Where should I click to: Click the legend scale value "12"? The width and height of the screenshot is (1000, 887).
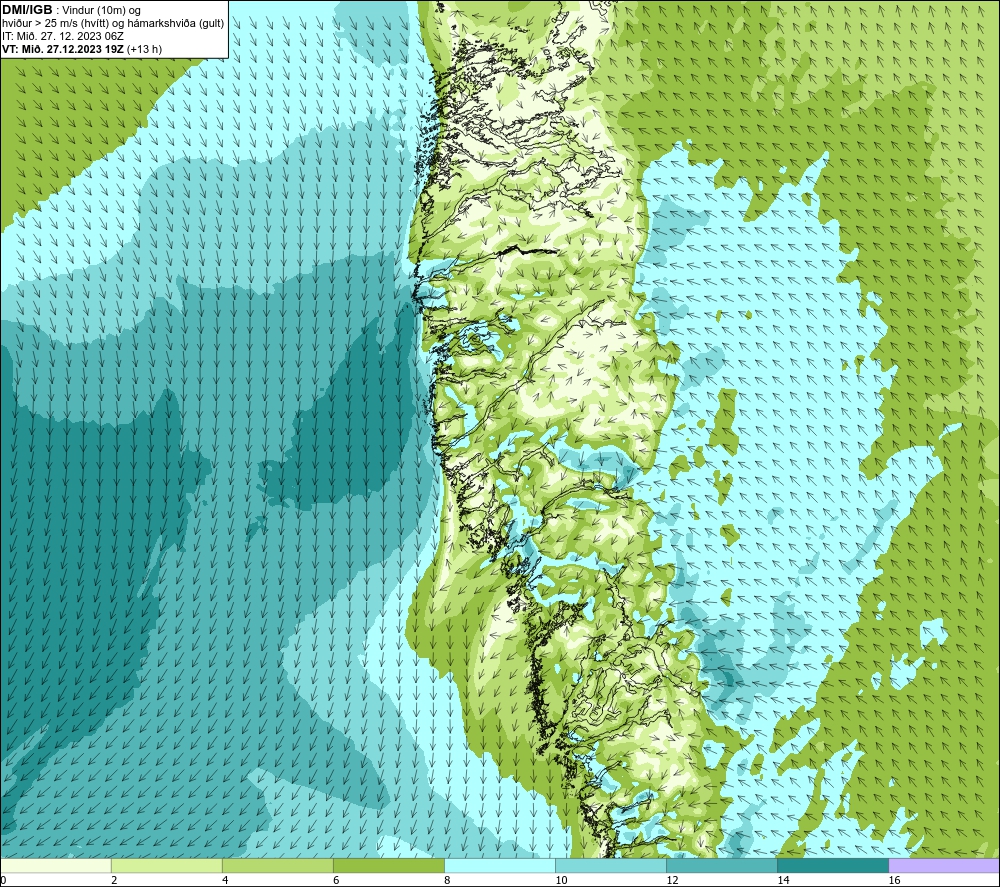pos(672,881)
